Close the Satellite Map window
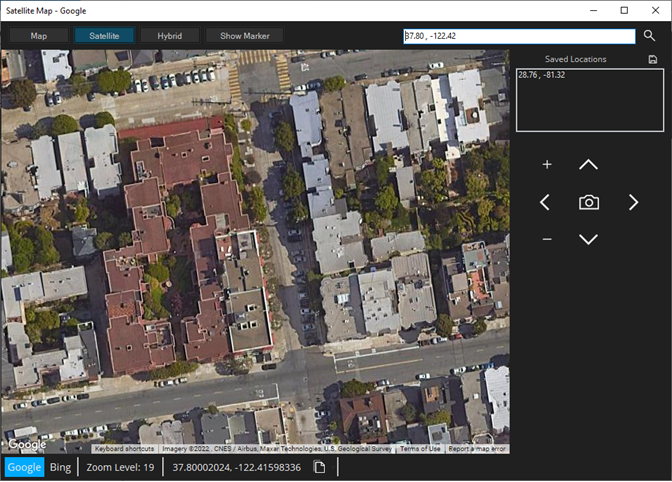The height and width of the screenshot is (482, 672). [655, 10]
